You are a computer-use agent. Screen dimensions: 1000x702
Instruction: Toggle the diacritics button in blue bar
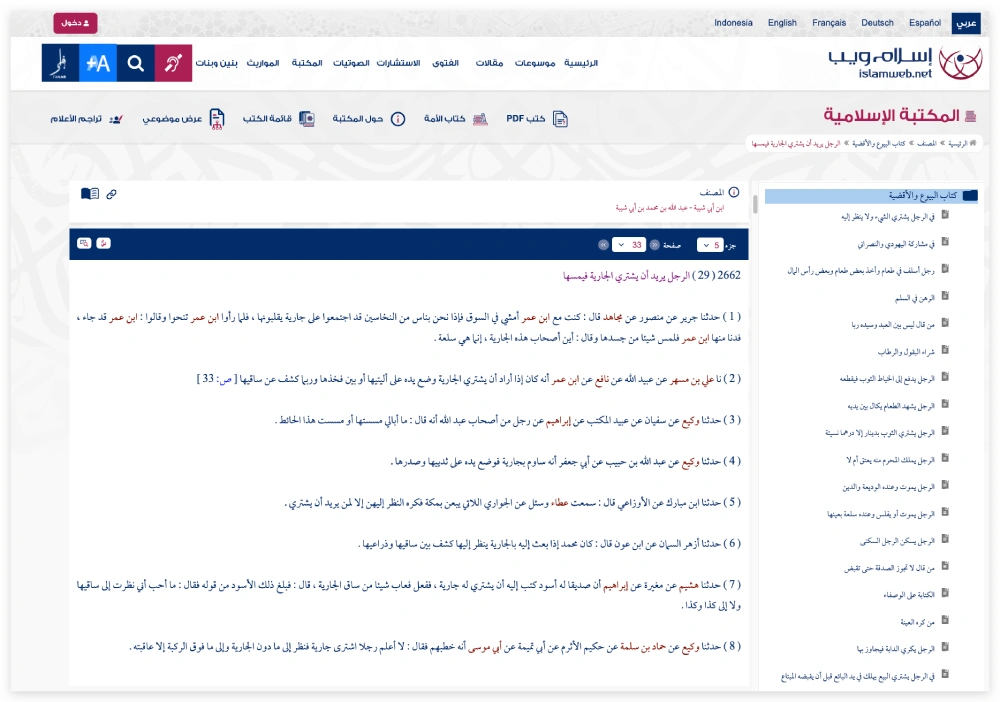[105, 244]
